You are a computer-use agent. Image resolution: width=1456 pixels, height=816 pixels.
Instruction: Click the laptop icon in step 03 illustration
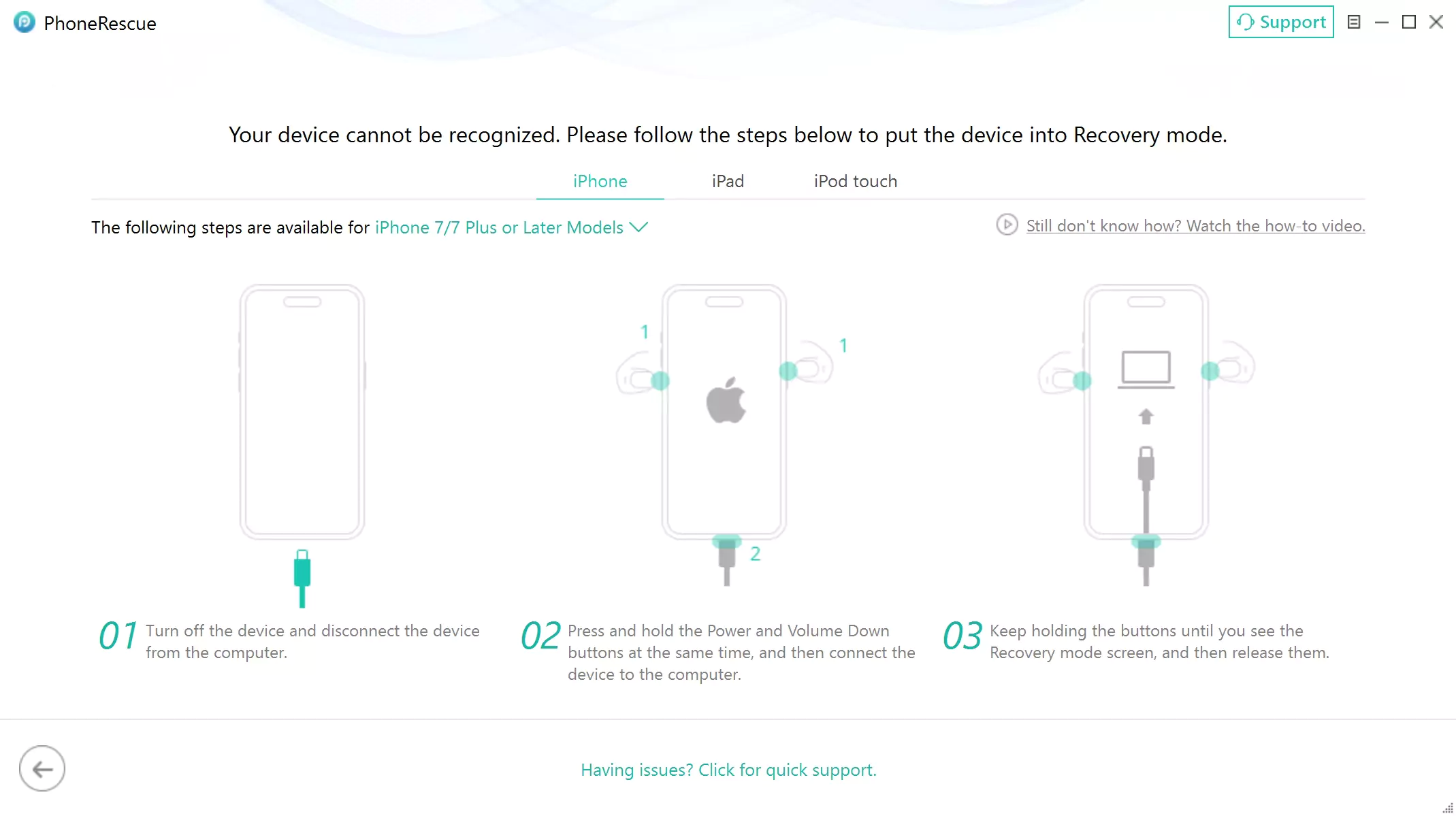(1146, 370)
